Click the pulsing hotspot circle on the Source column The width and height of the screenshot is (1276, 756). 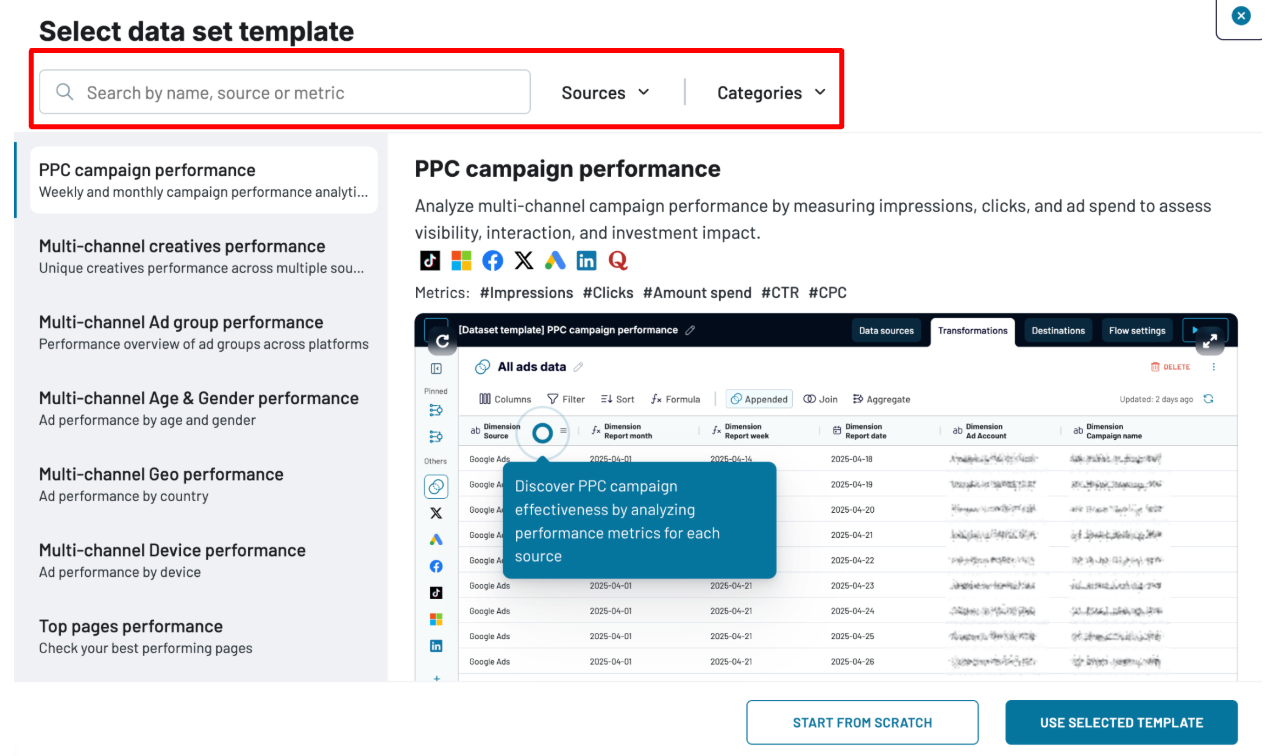[x=542, y=433]
